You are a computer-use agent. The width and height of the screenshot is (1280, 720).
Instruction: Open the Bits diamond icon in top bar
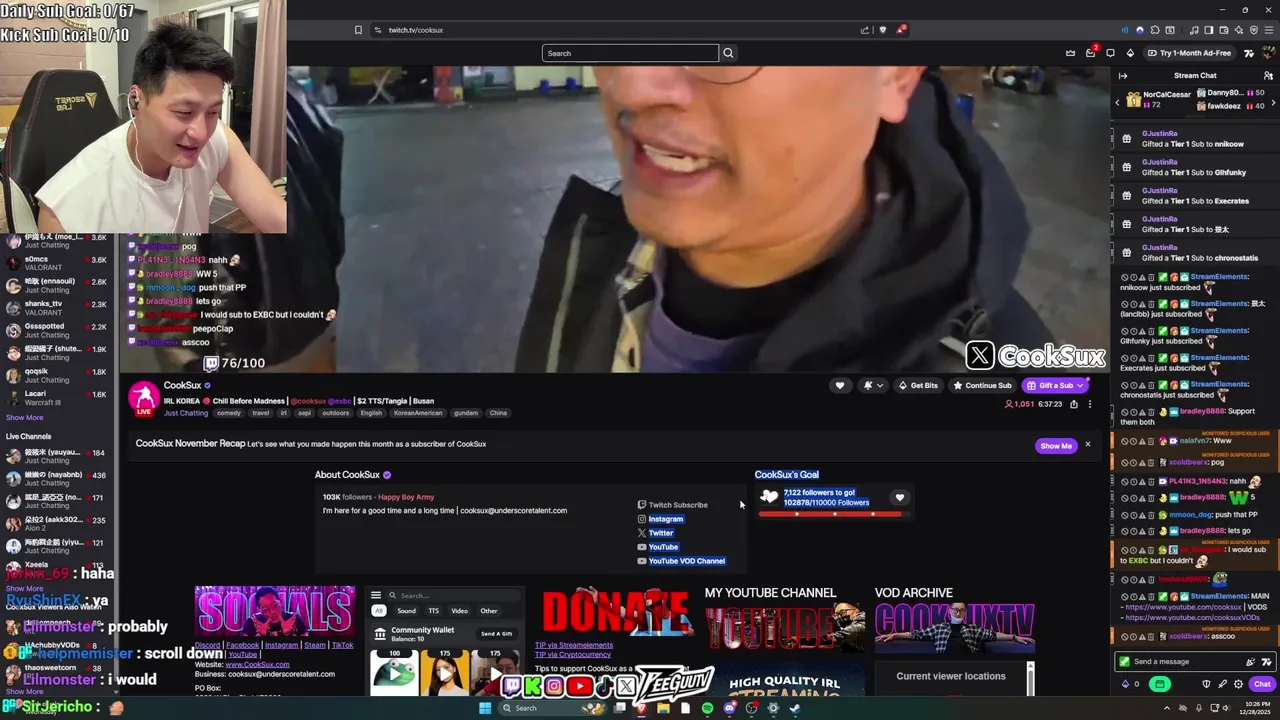tap(1130, 53)
